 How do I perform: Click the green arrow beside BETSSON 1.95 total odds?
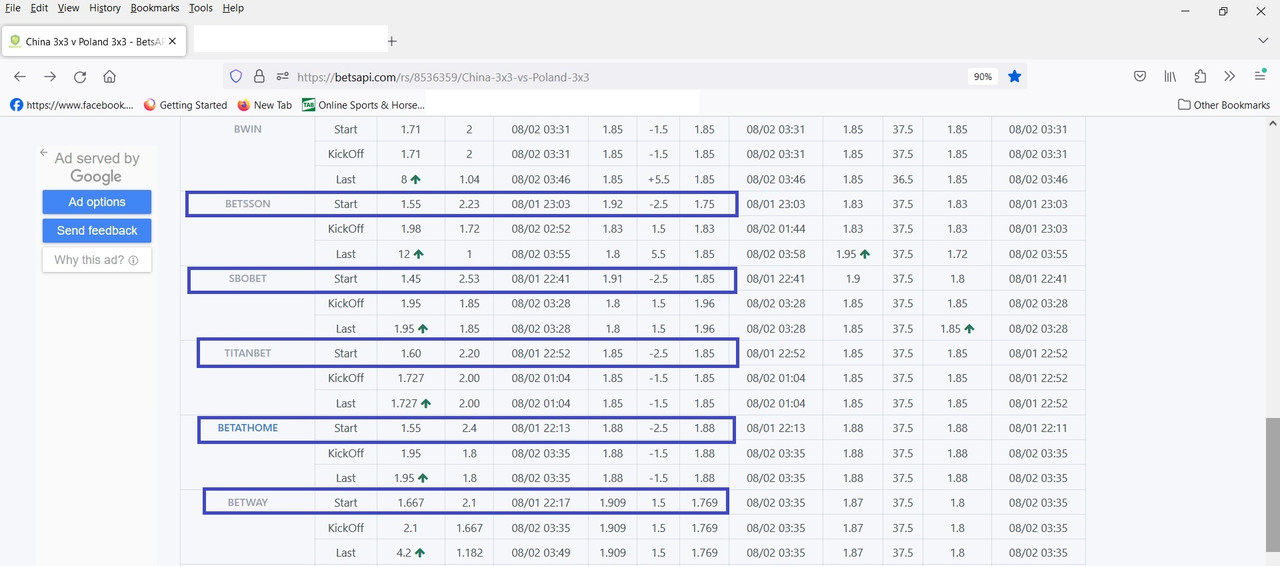(864, 254)
